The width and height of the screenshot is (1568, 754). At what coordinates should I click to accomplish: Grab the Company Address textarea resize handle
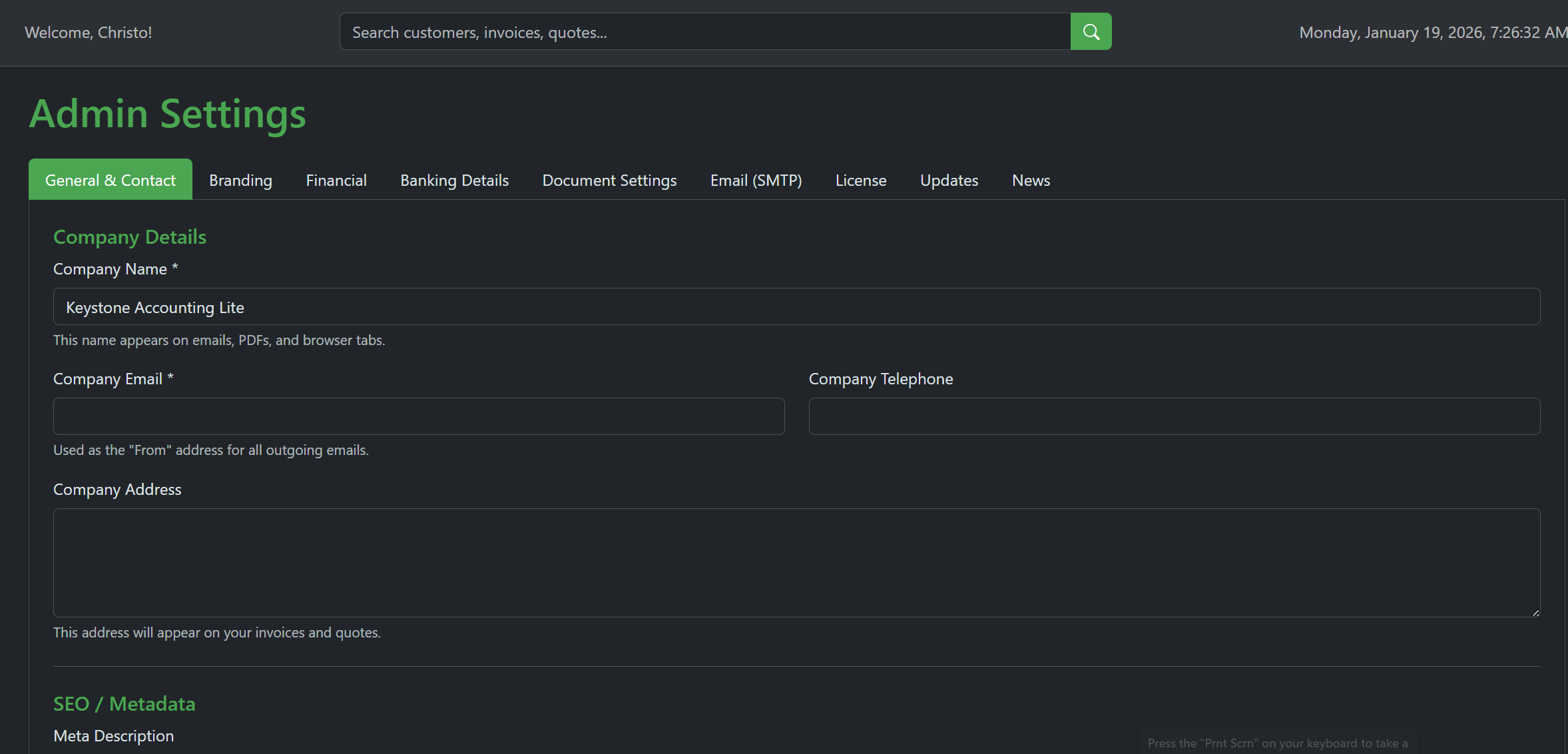(1535, 612)
